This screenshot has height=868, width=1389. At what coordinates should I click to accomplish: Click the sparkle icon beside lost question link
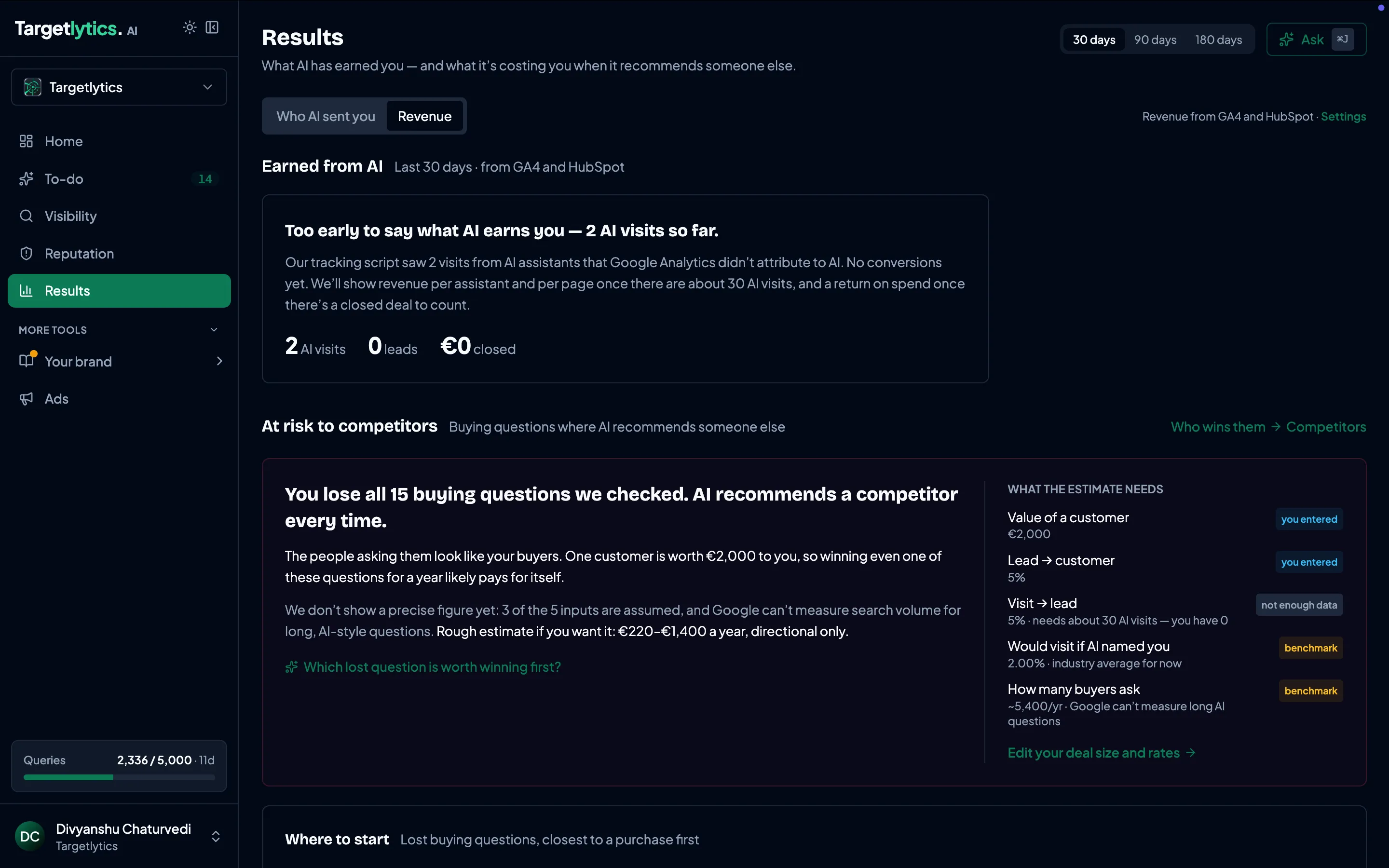(x=292, y=666)
